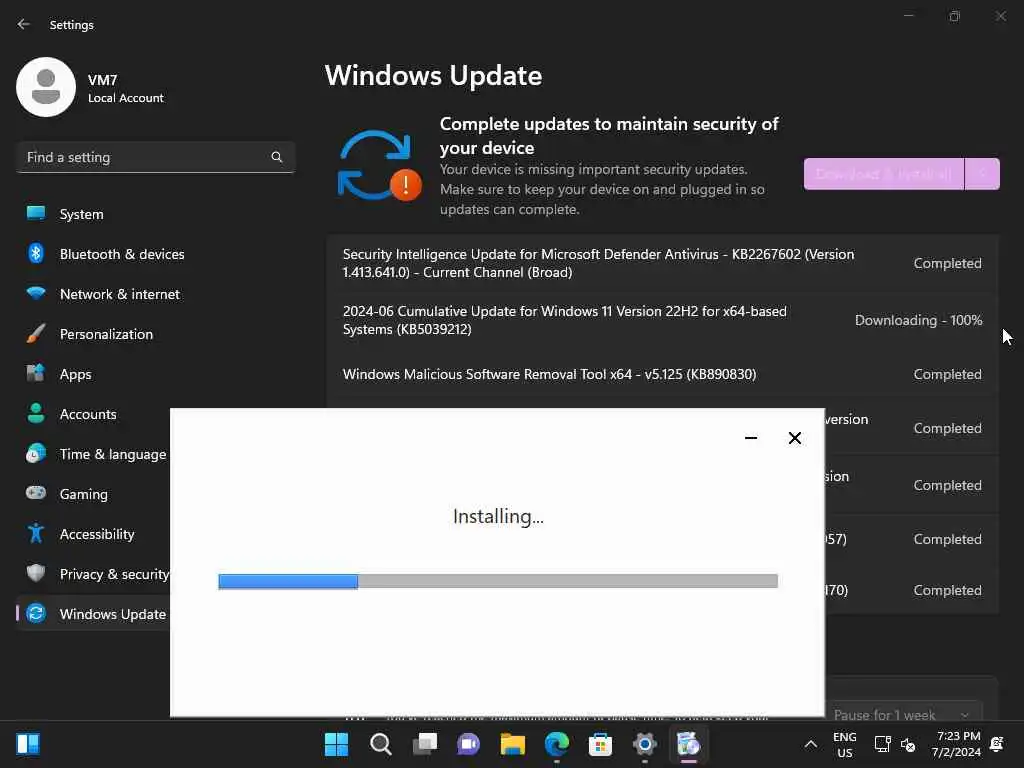Viewport: 1024px width, 768px height.
Task: Click the Personalization brush icon
Action: tap(36, 333)
